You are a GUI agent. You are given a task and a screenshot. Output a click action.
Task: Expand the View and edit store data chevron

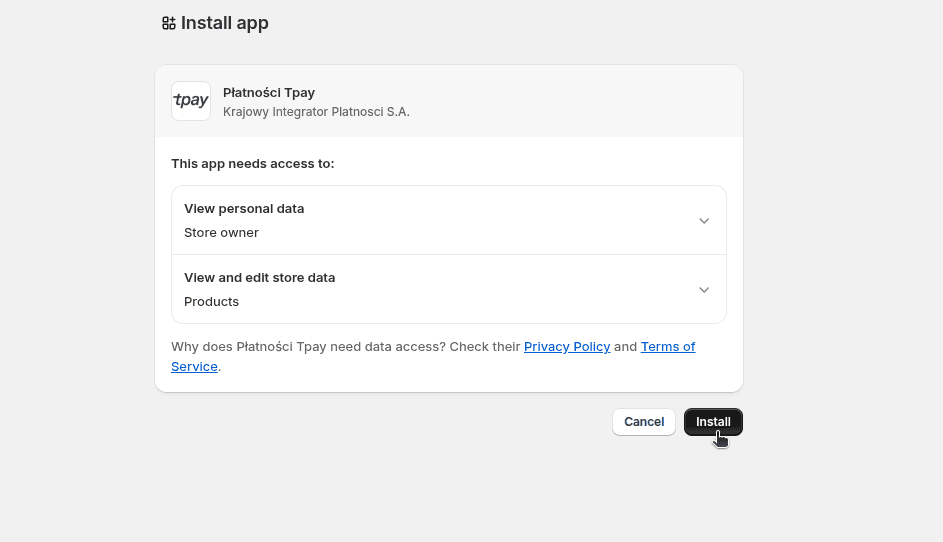(x=704, y=290)
